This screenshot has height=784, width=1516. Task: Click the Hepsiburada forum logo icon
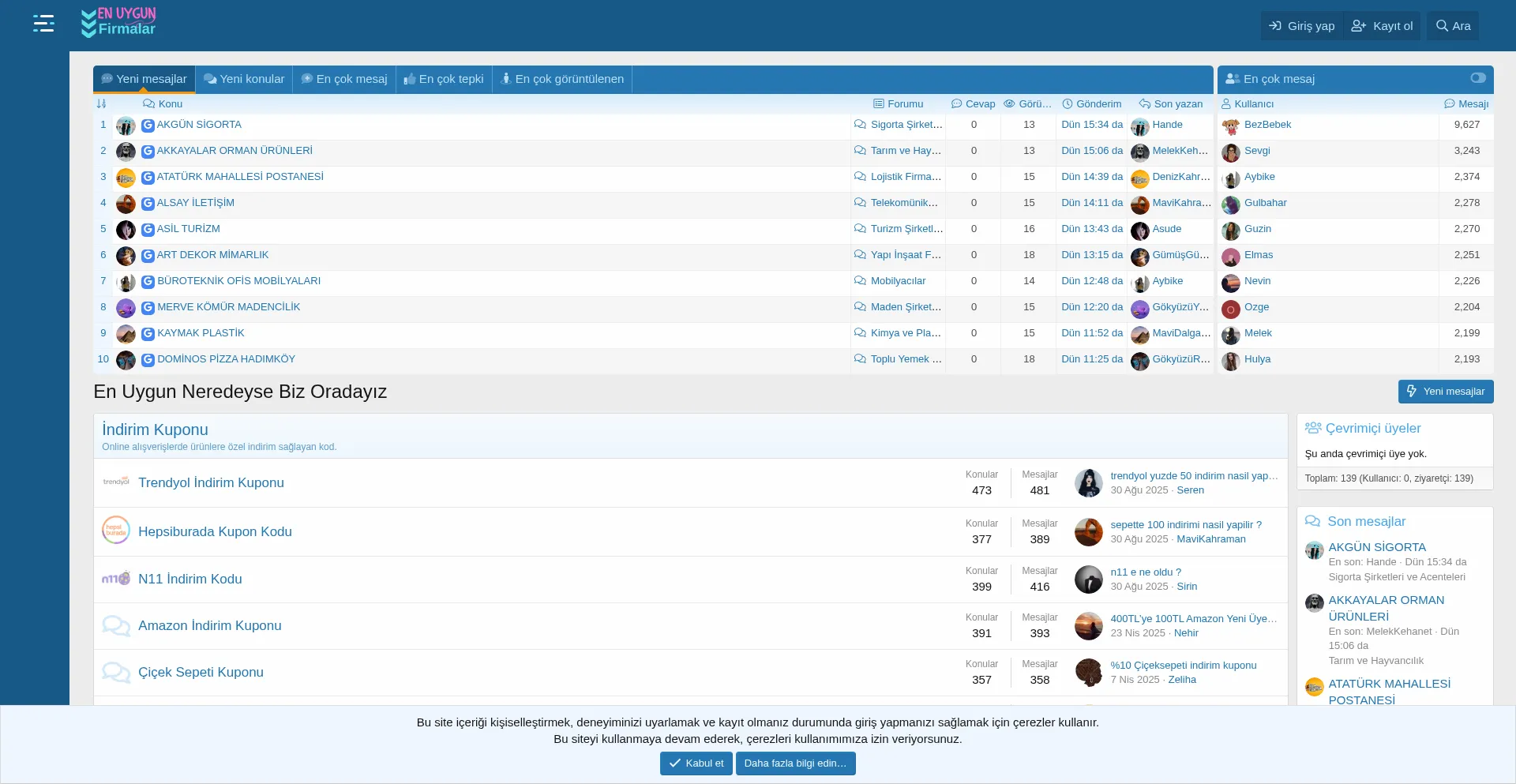[x=116, y=531]
